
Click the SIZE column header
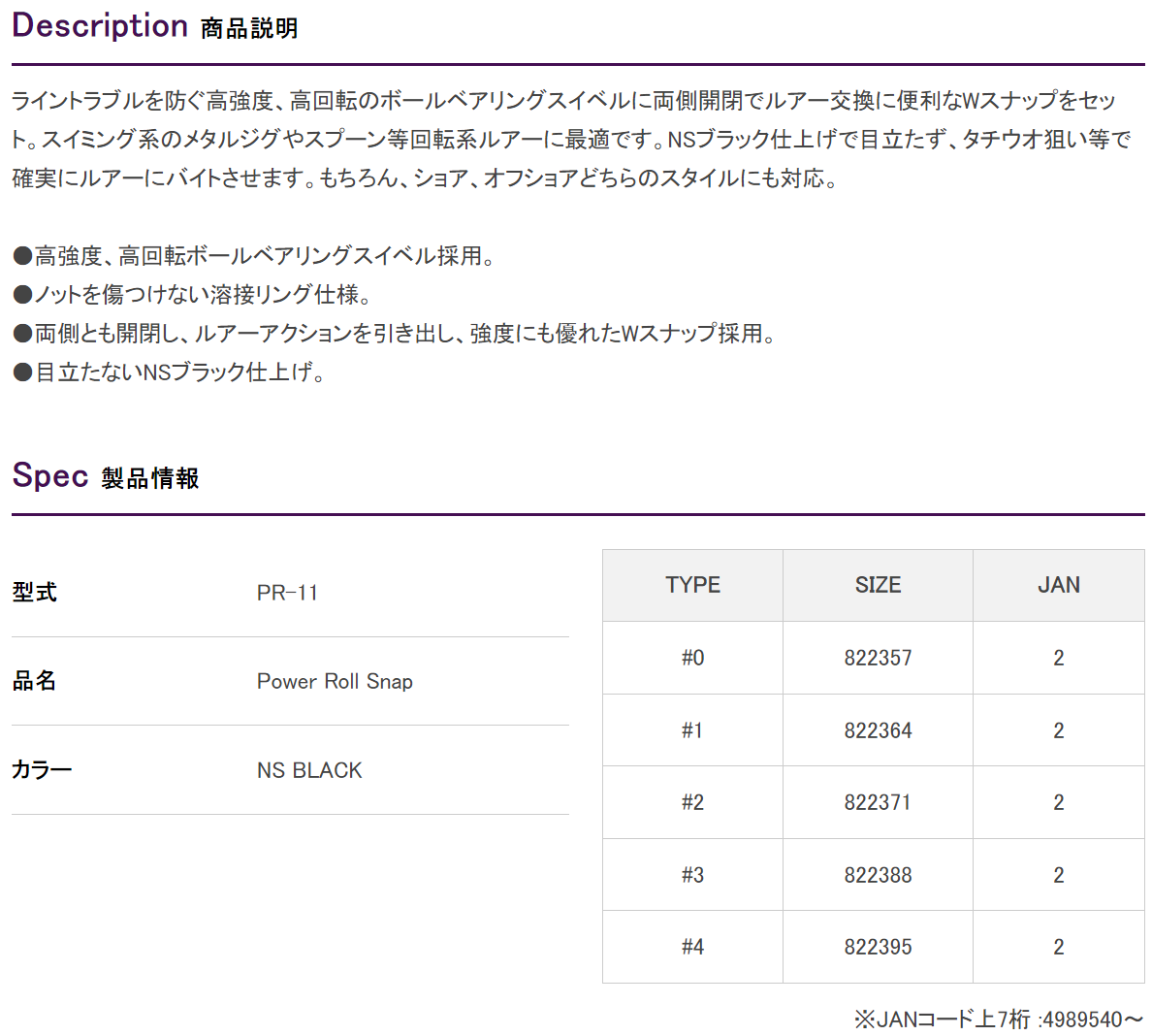[878, 585]
